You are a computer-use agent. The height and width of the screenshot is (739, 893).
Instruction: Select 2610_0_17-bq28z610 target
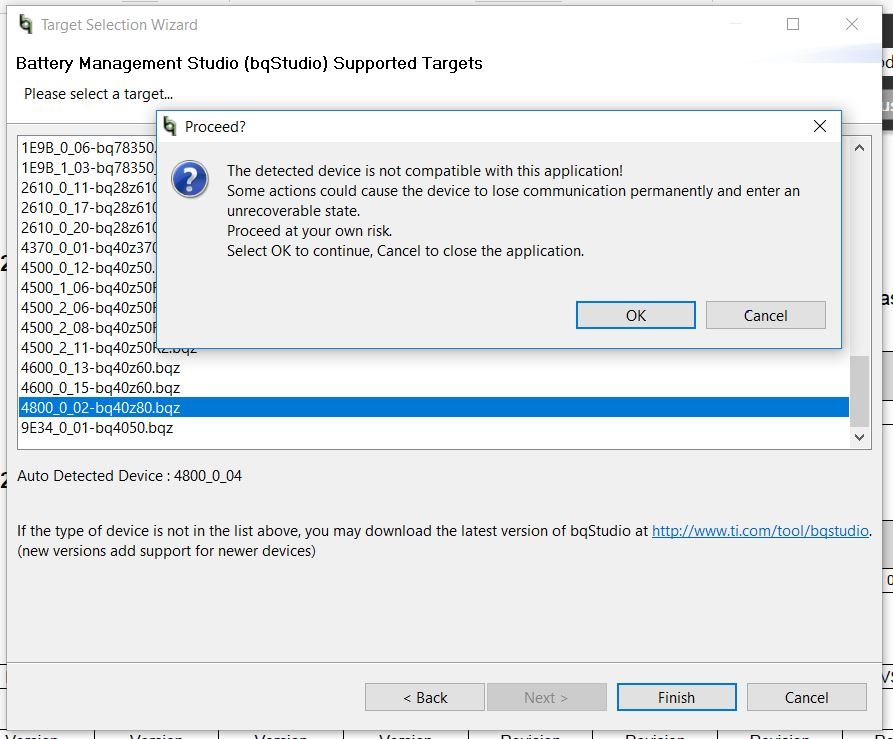pos(88,208)
